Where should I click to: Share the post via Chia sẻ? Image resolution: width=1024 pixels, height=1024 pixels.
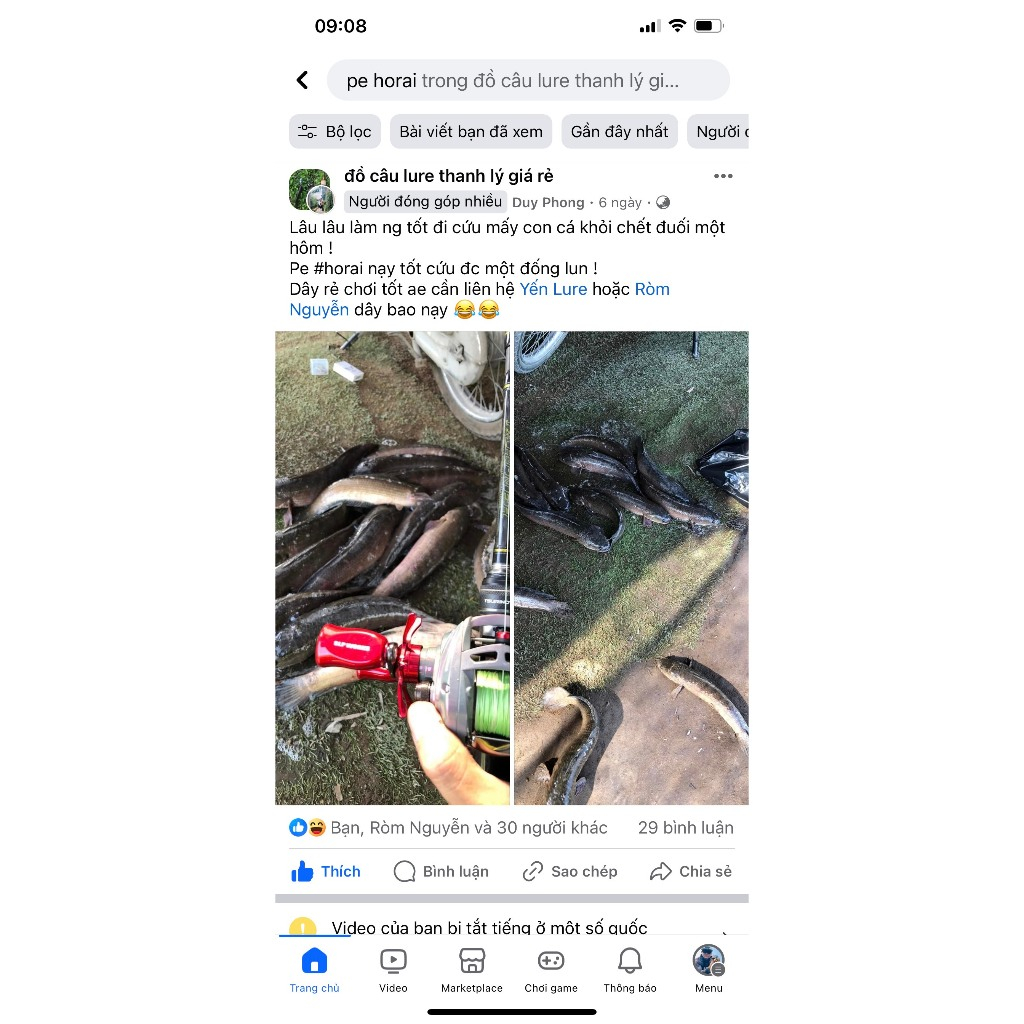click(x=690, y=871)
